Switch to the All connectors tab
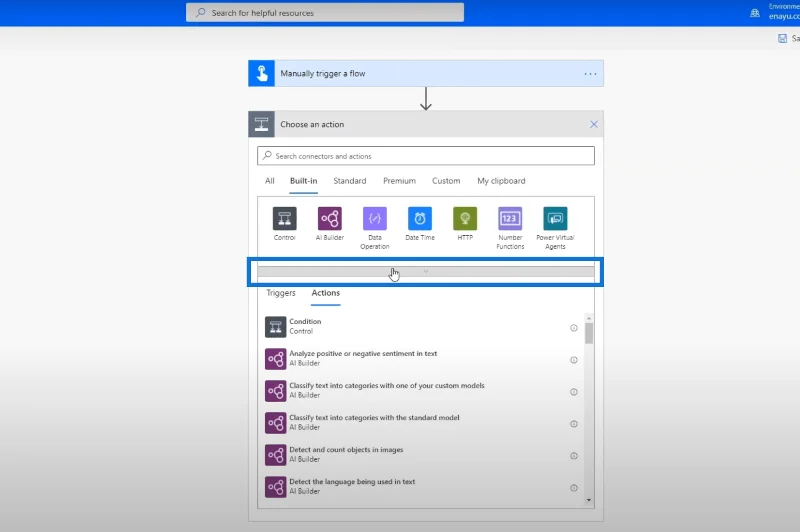The height and width of the screenshot is (532, 800). [269, 181]
